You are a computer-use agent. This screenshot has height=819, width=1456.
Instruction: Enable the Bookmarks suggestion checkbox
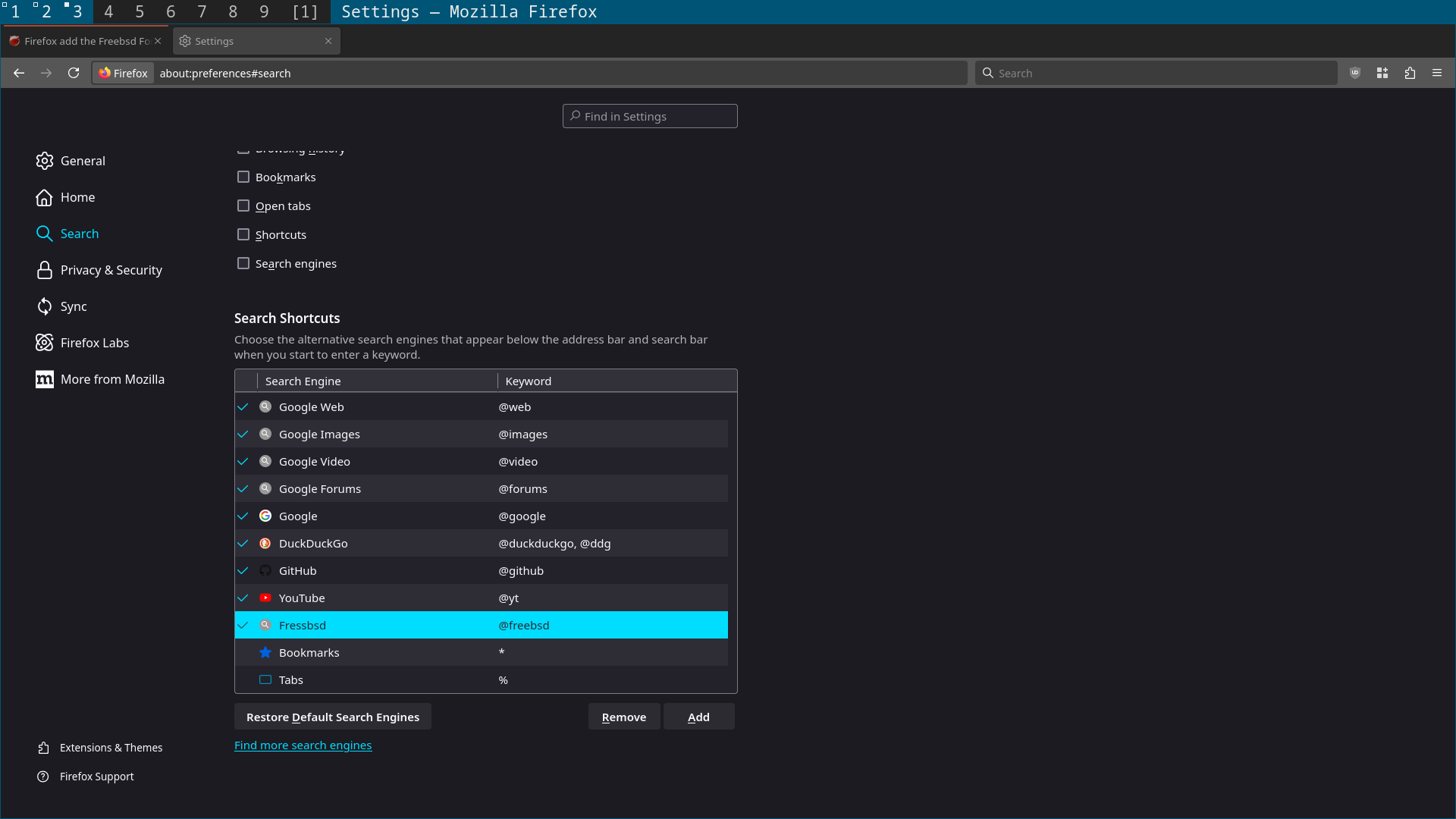pyautogui.click(x=243, y=177)
